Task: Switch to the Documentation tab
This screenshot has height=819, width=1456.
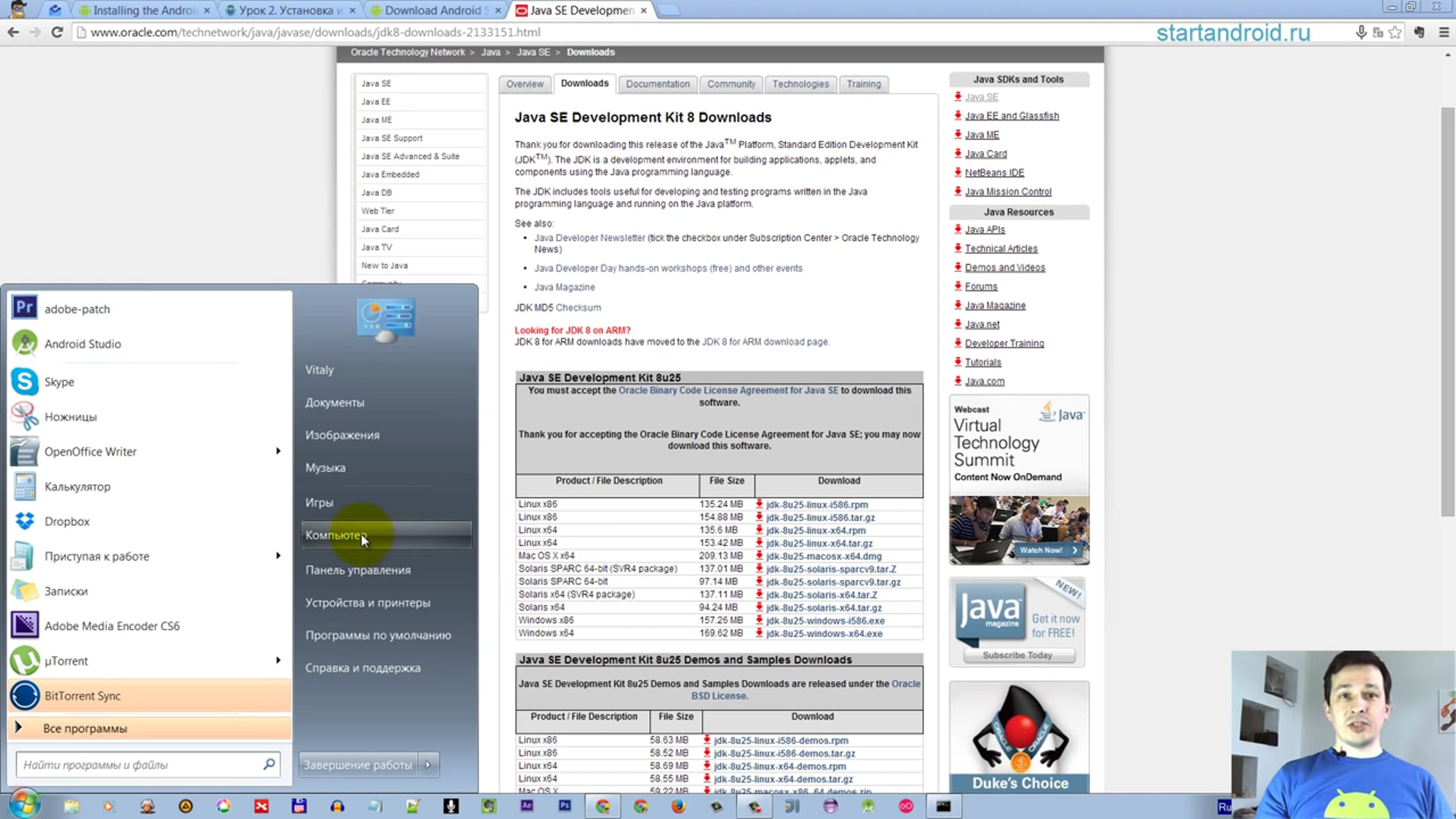Action: click(x=658, y=84)
